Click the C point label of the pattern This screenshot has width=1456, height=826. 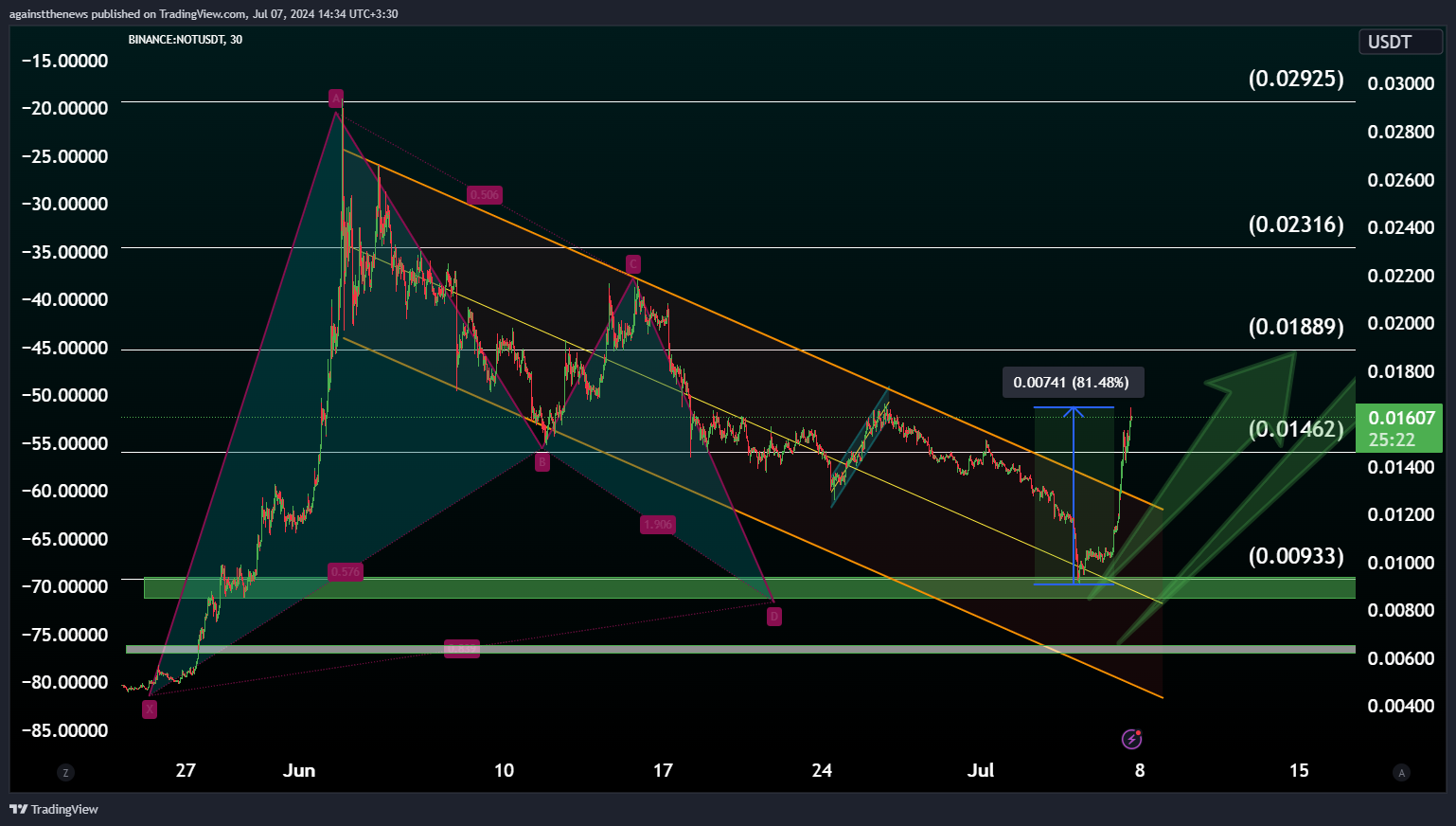click(632, 263)
